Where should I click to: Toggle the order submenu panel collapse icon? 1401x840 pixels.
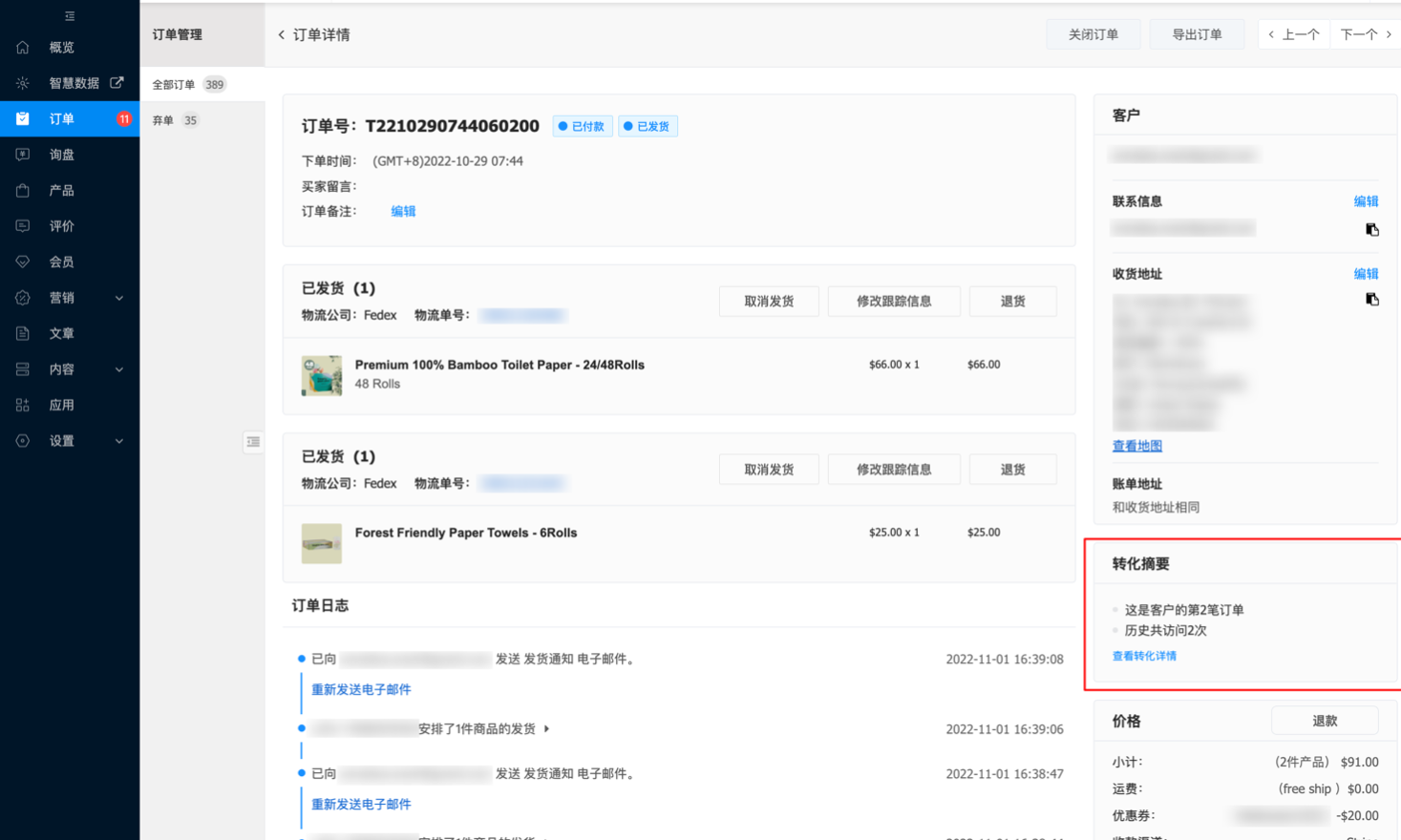pyautogui.click(x=253, y=442)
